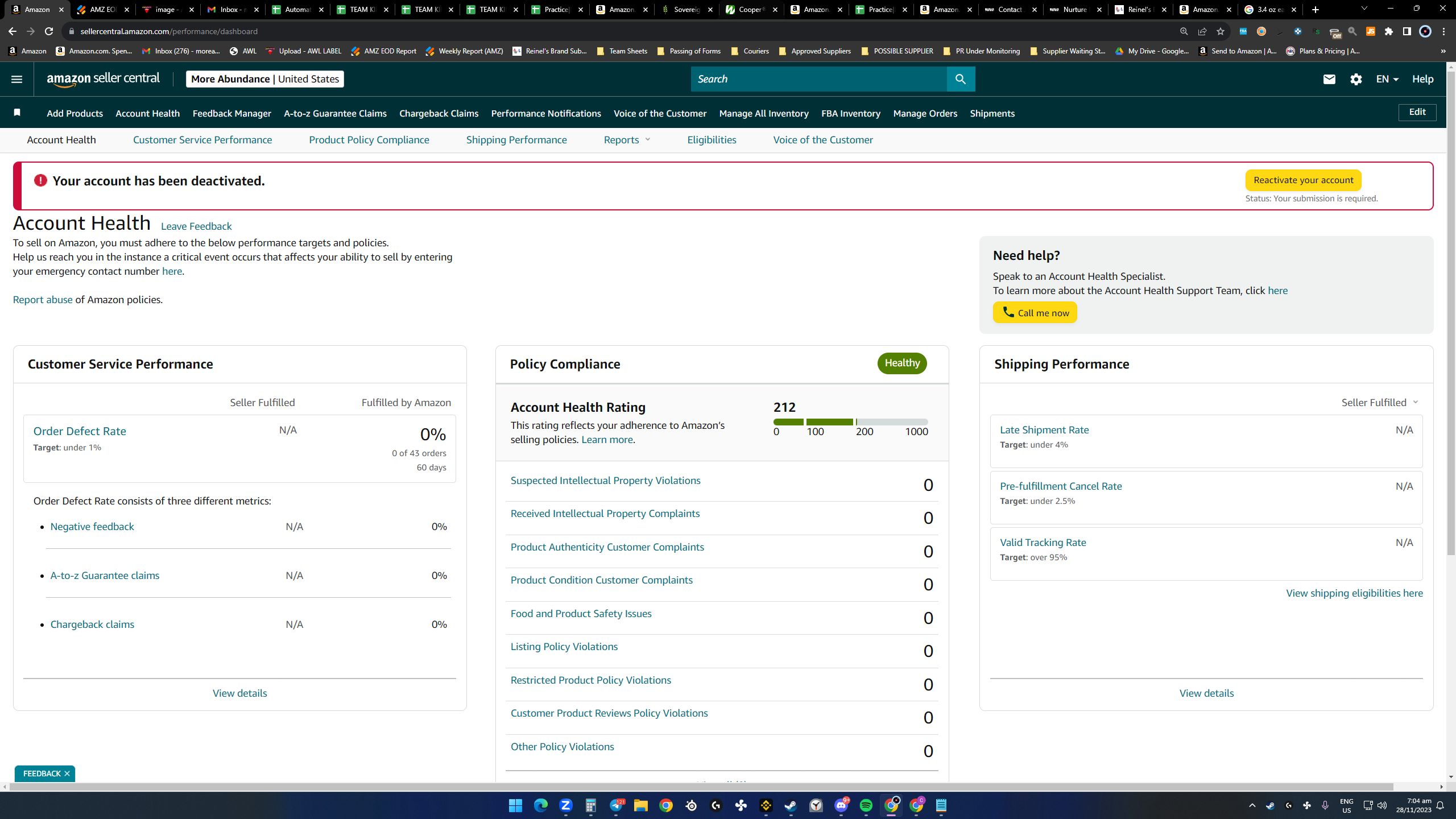1456x819 pixels.
Task: Click the Call me now button
Action: point(1035,312)
